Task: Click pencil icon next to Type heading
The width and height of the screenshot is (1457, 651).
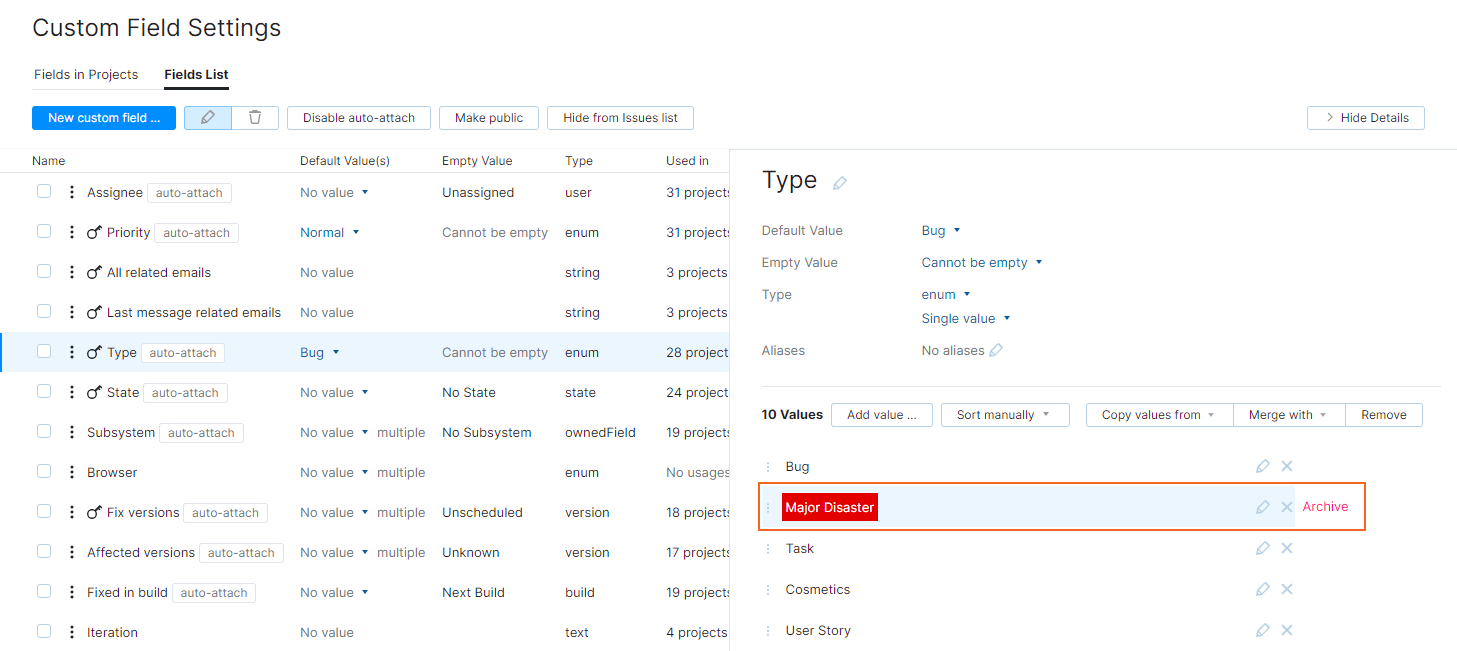Action: tap(840, 183)
